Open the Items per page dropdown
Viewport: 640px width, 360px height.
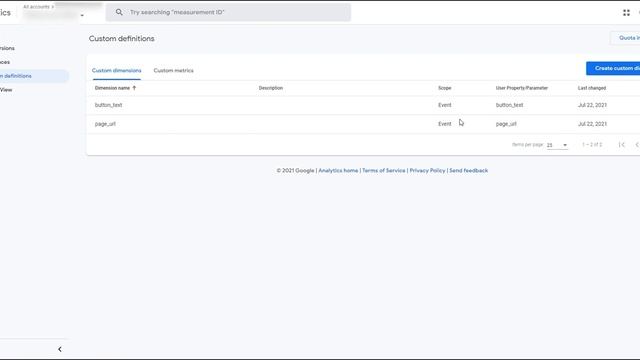pyautogui.click(x=557, y=145)
